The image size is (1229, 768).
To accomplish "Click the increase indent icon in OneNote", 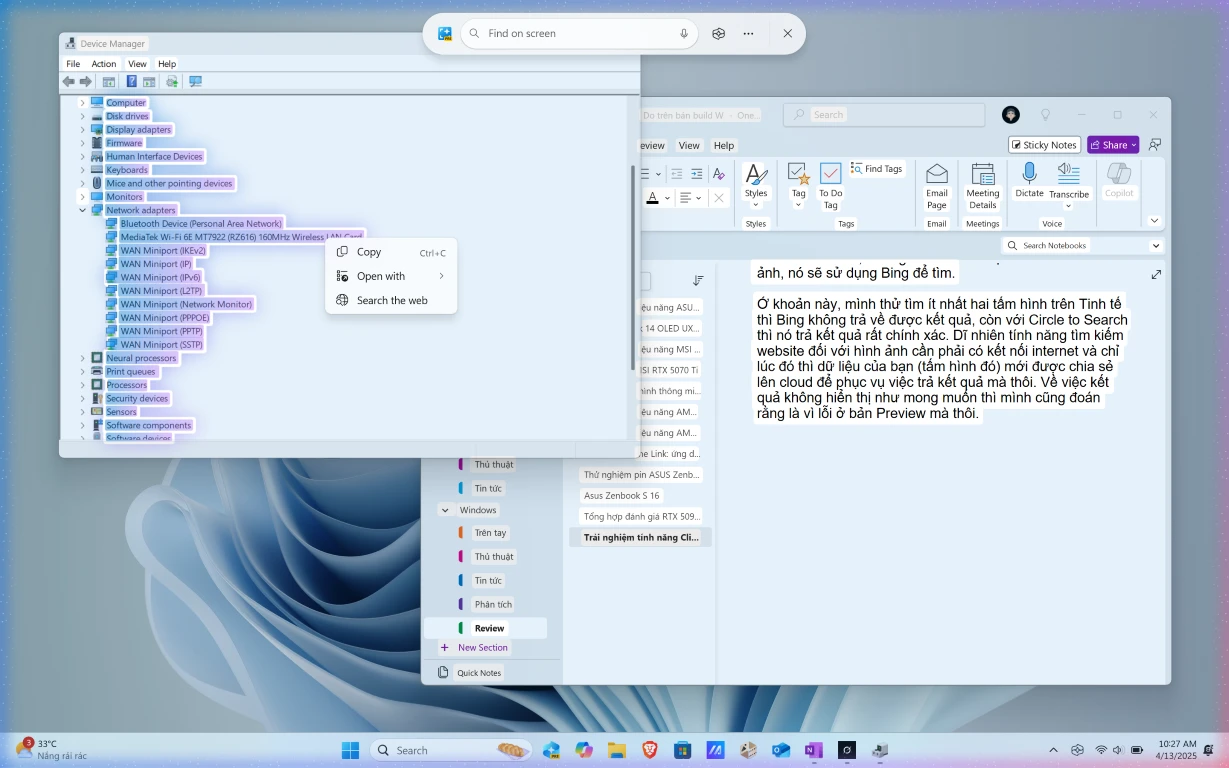I will click(698, 173).
